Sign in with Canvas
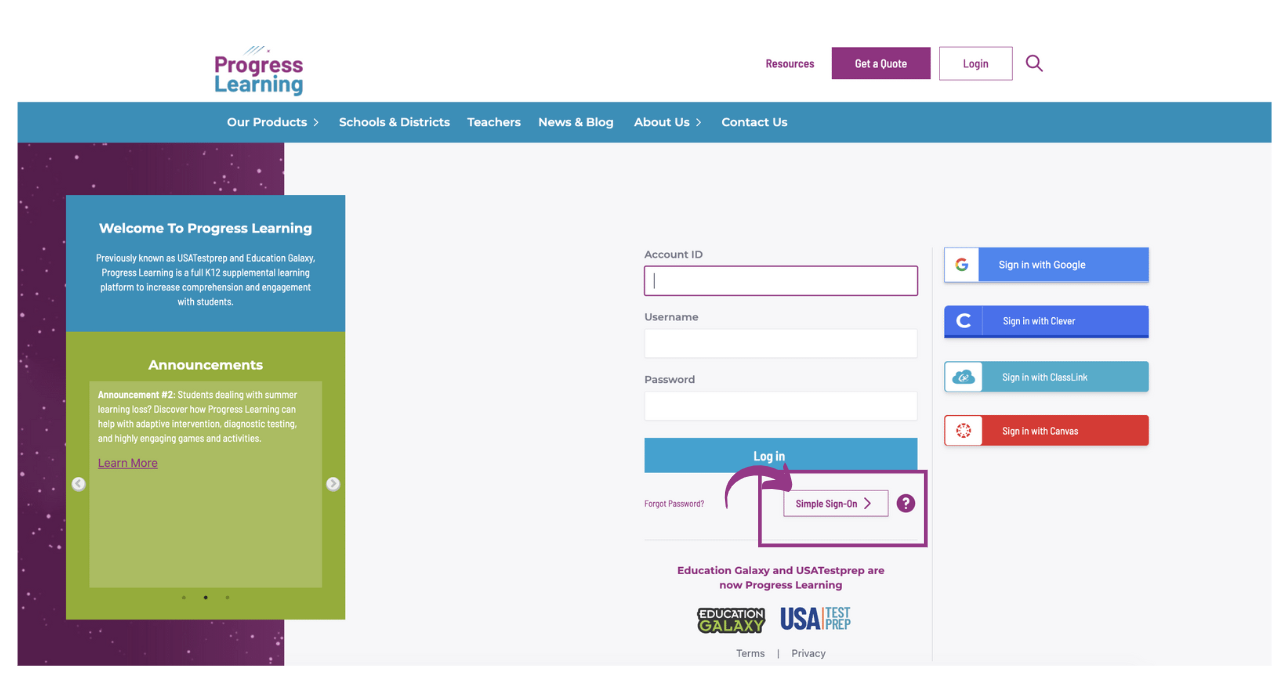1274x678 pixels. [x=1046, y=431]
